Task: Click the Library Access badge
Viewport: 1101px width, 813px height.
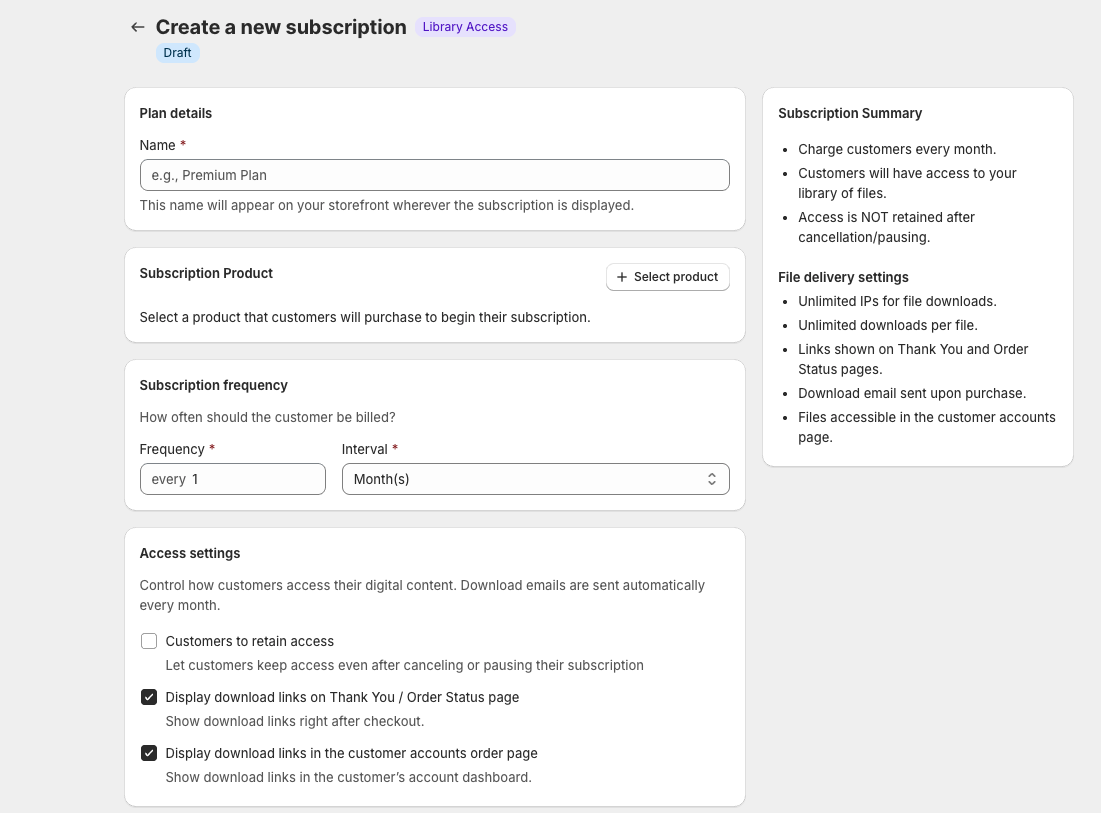Action: click(465, 27)
